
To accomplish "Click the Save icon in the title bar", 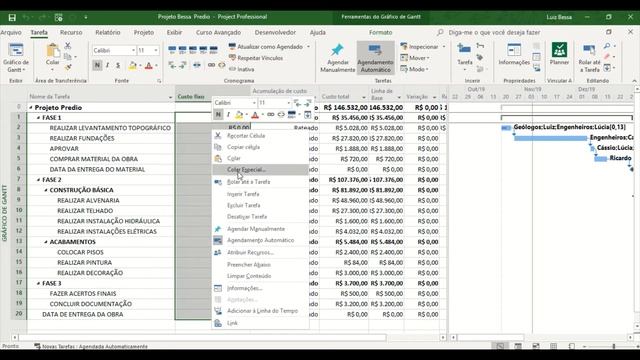I will click(12, 18).
